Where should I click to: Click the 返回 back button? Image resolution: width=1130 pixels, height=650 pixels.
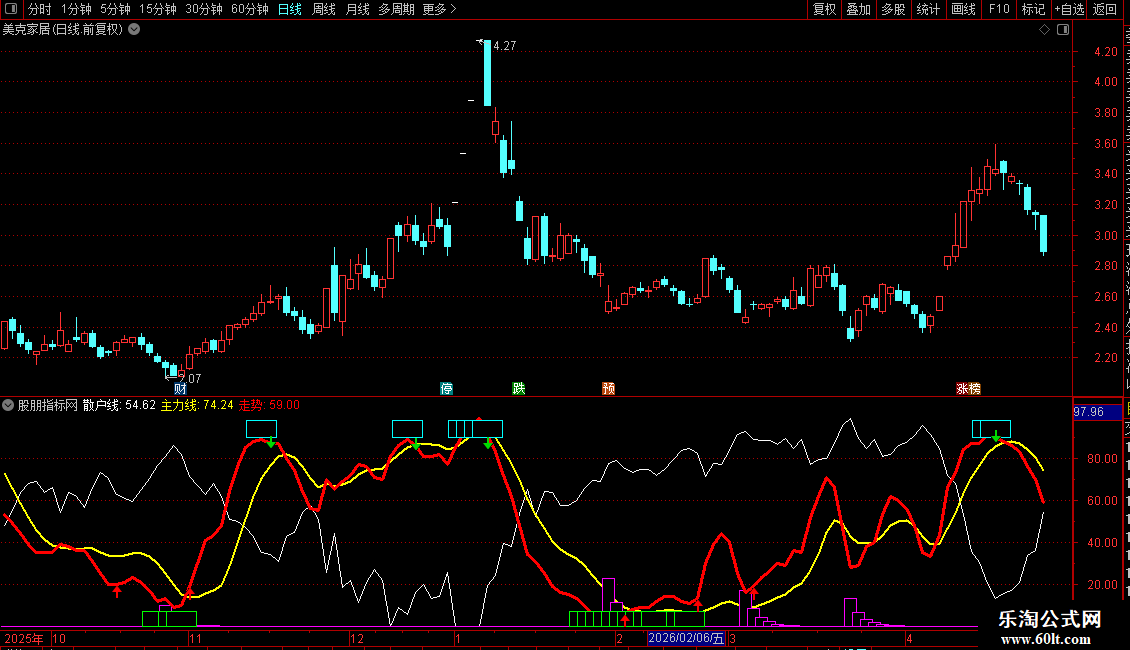tap(1104, 9)
